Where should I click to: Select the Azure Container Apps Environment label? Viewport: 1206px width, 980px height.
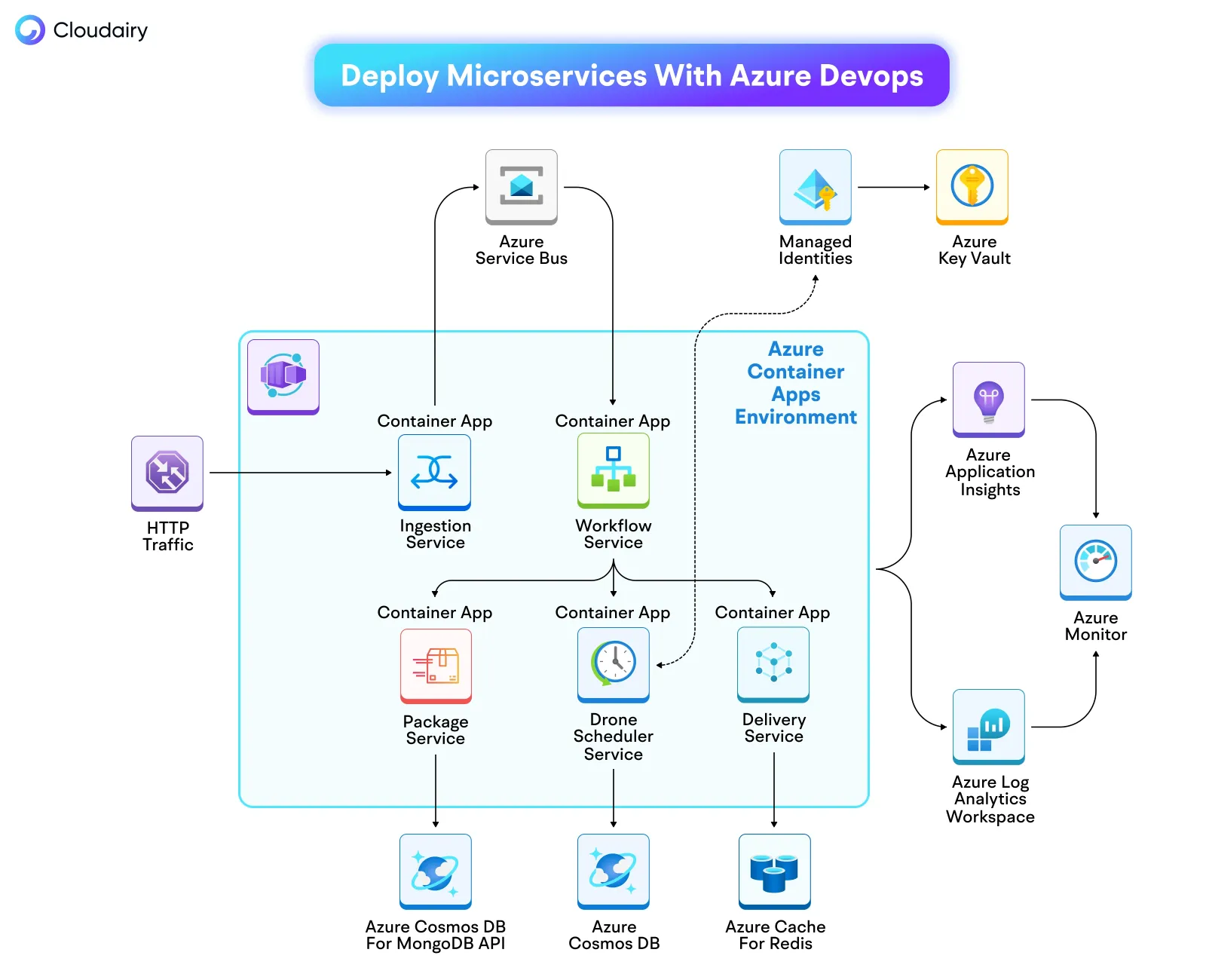[795, 383]
